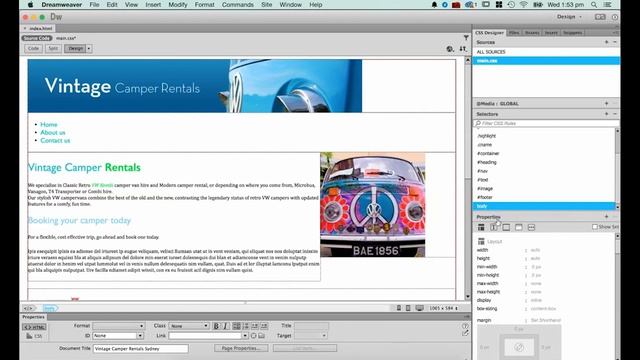The height and width of the screenshot is (360, 640).
Task: Switch Properties panel to CSS mode
Action: 34,336
